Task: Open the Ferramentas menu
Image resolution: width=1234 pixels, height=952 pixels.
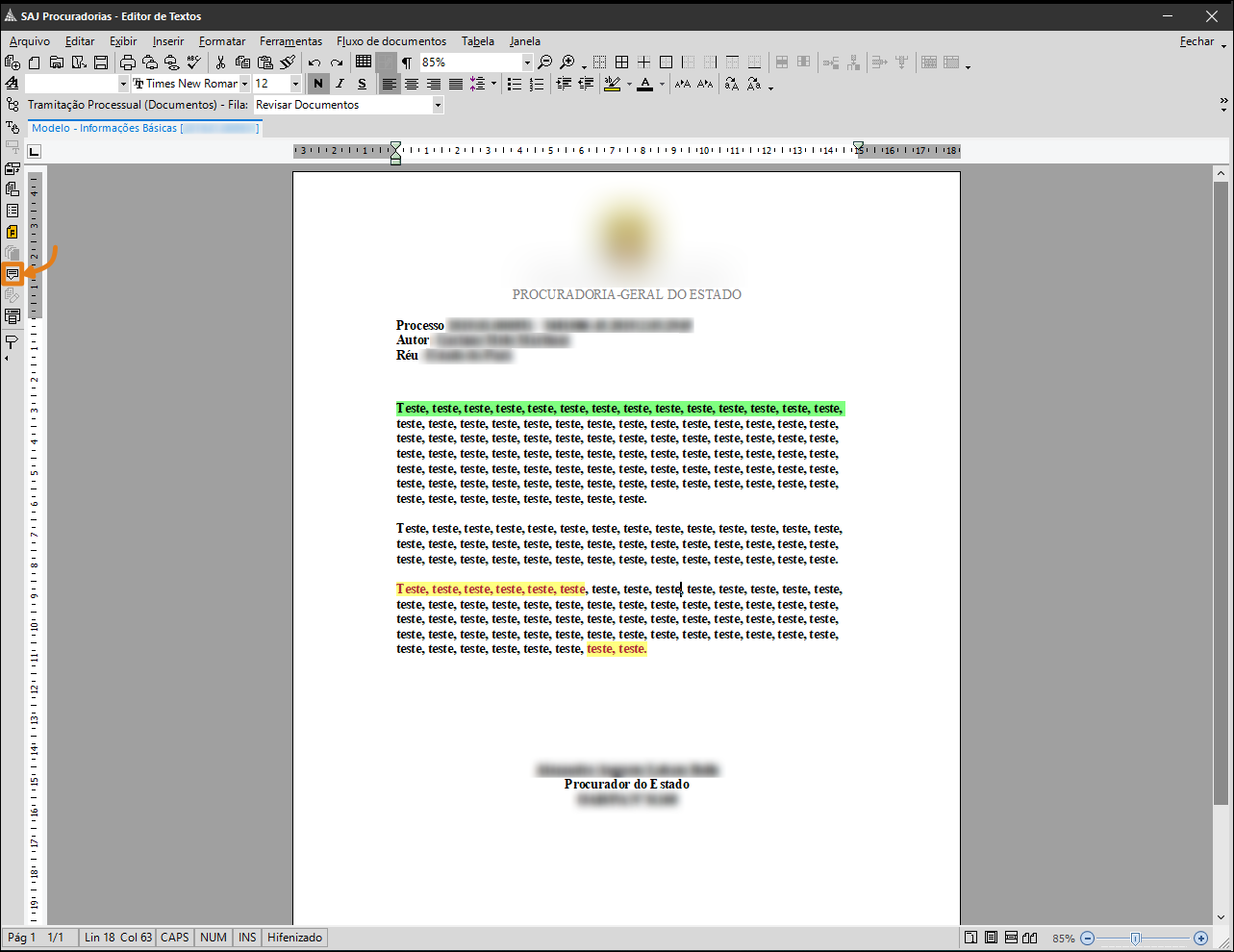Action: [x=290, y=41]
